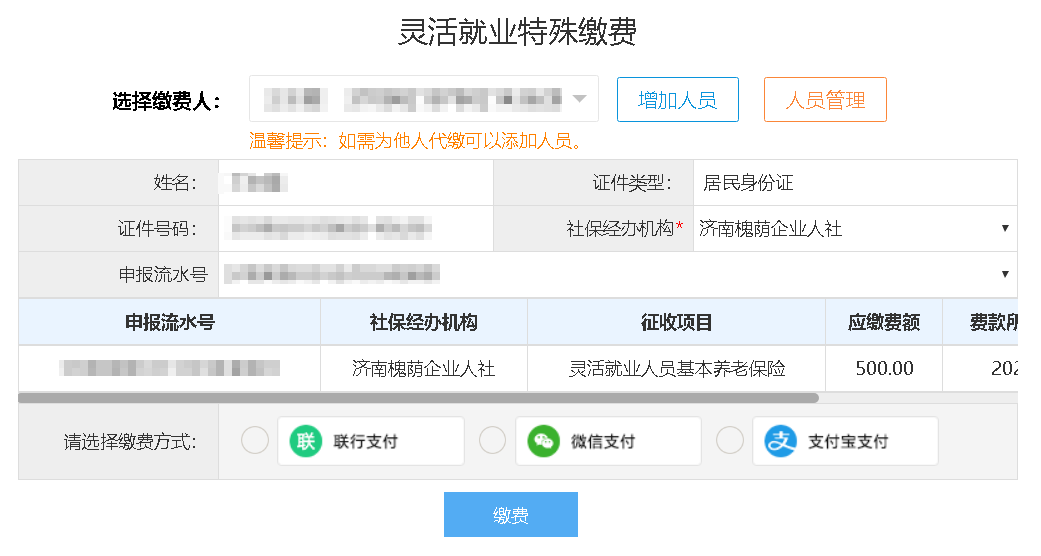
Task: Open the 选择缴费人 dropdown
Action: [x=424, y=99]
